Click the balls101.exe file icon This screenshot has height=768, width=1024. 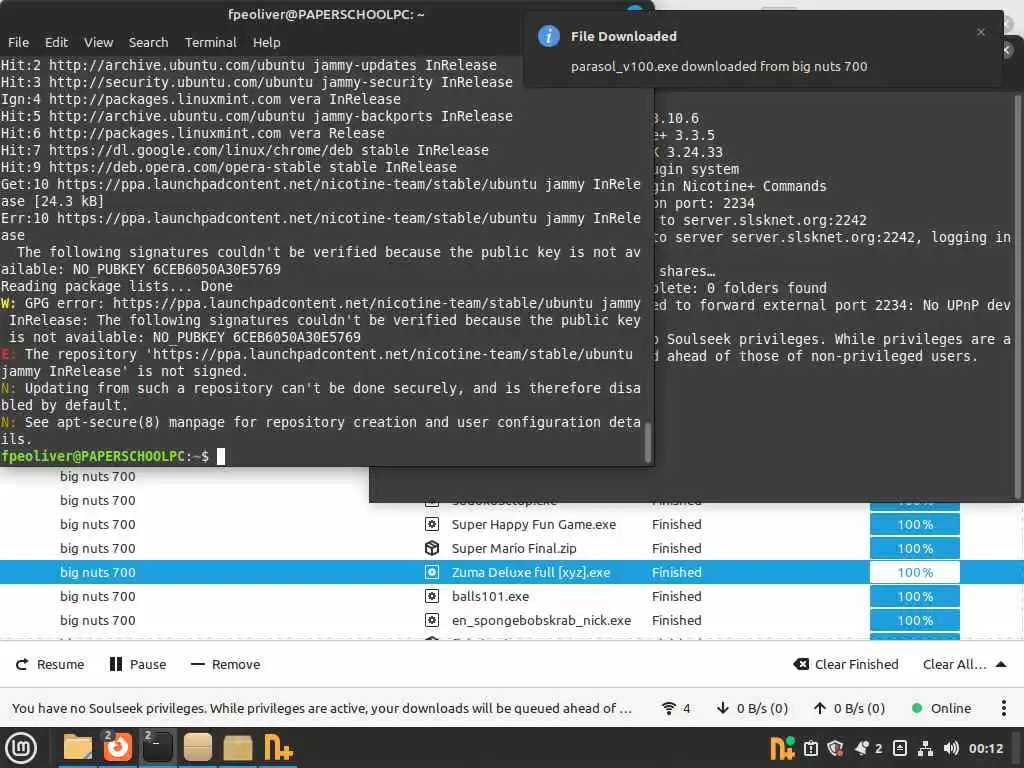[x=432, y=596]
